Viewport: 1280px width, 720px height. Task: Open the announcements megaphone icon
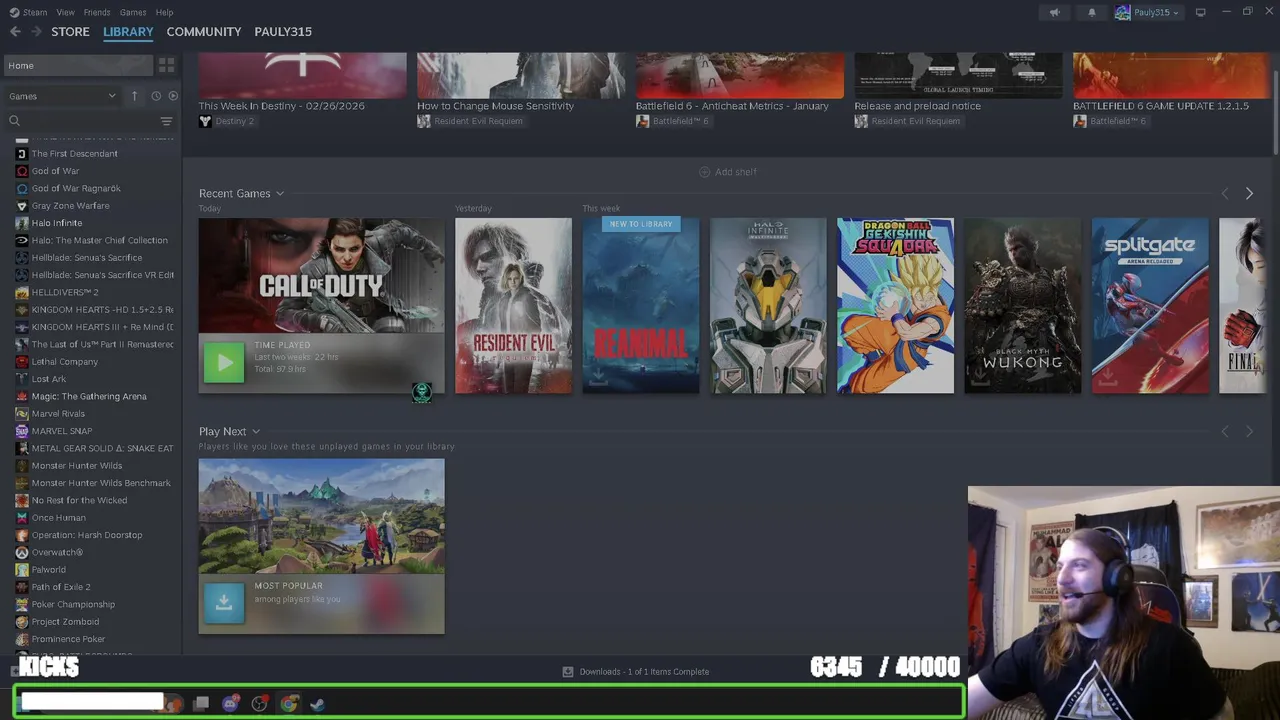[x=1054, y=12]
